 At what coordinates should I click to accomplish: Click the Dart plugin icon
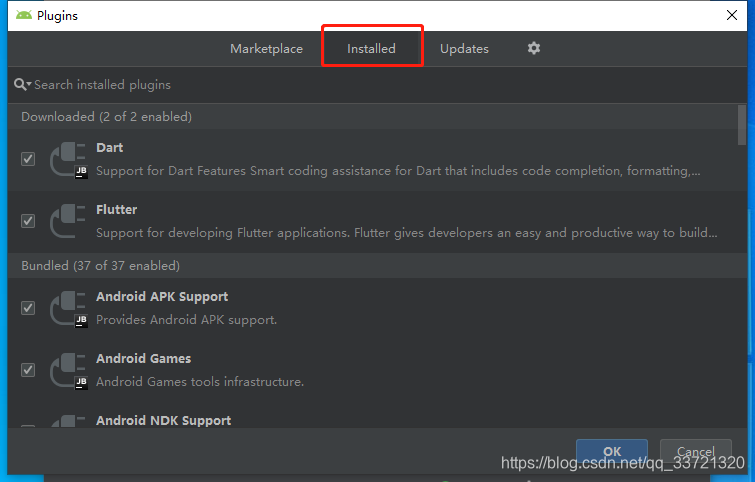[68, 160]
